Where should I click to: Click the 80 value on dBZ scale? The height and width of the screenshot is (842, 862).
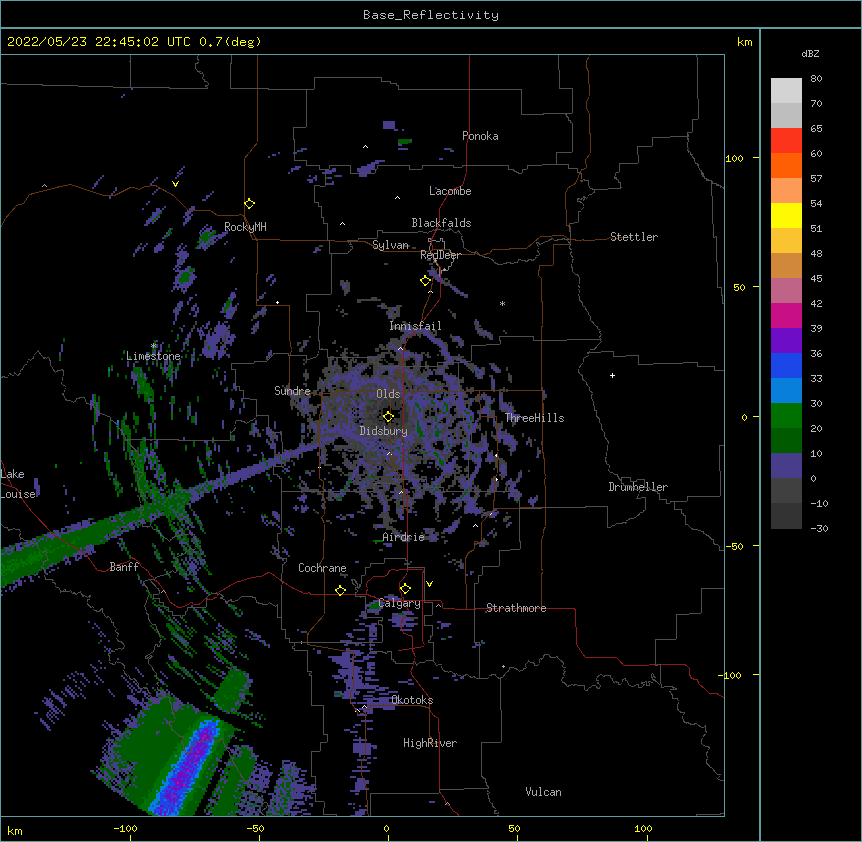pyautogui.click(x=816, y=79)
